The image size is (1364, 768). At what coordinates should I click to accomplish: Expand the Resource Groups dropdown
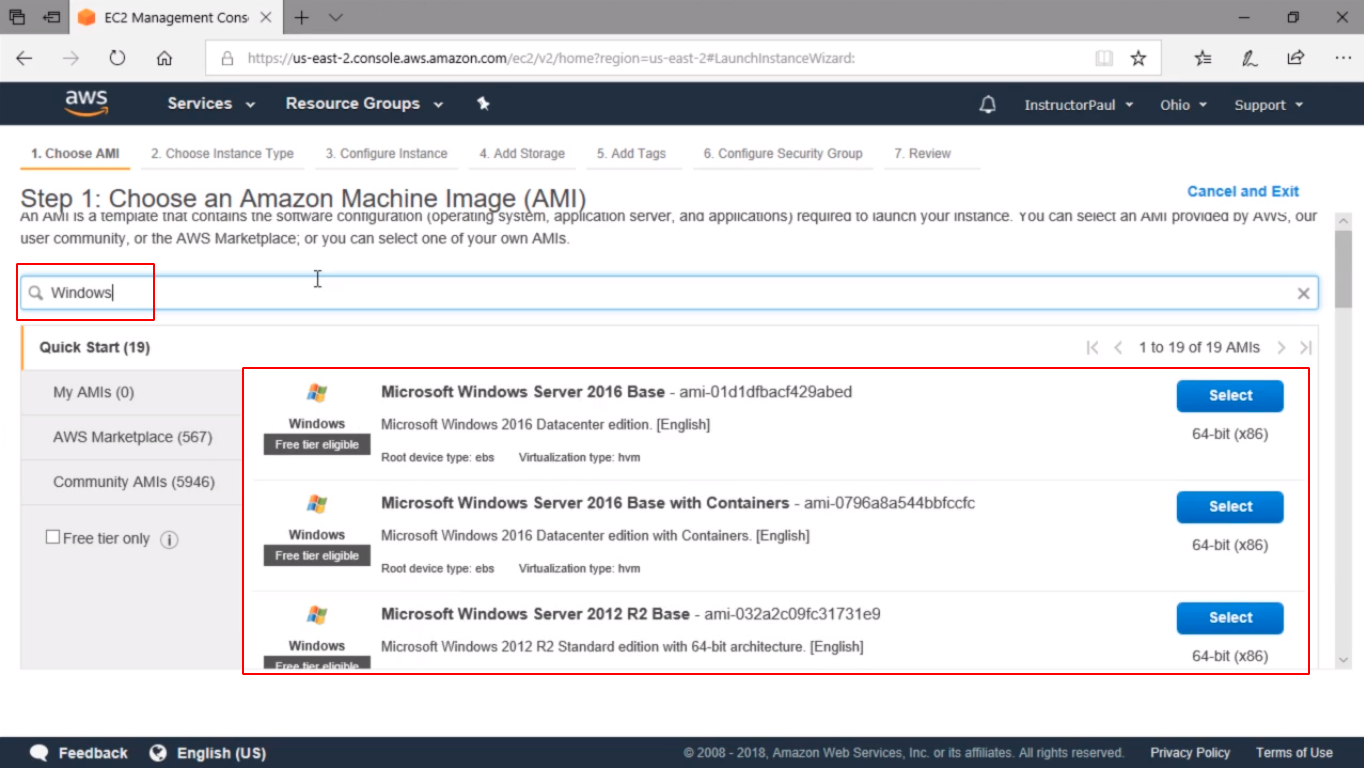tap(365, 104)
